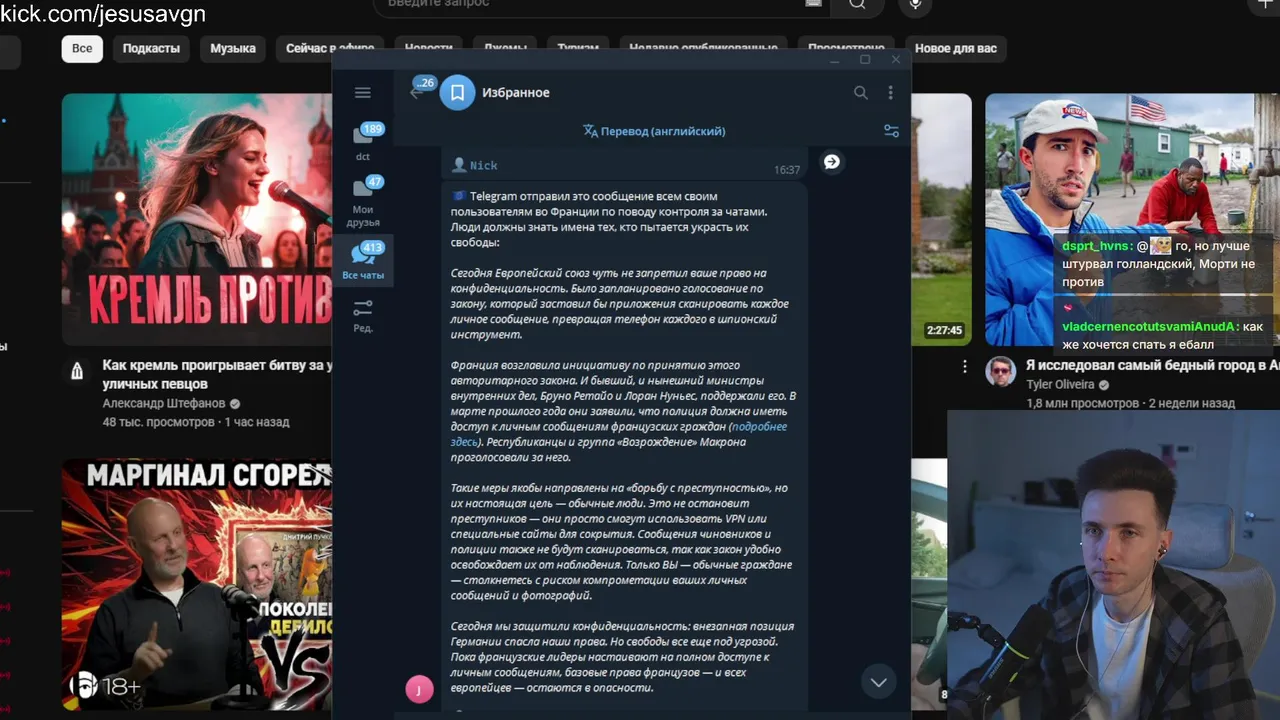The height and width of the screenshot is (720, 1280).
Task: Minimize the Telegram window
Action: click(835, 60)
